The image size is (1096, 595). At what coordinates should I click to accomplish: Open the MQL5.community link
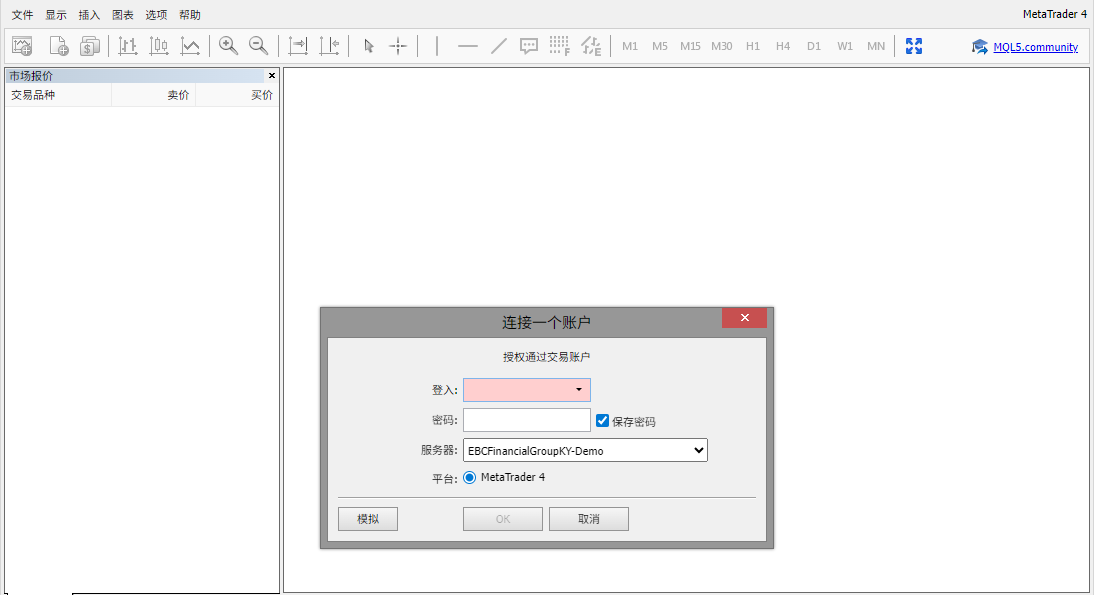(x=1035, y=47)
